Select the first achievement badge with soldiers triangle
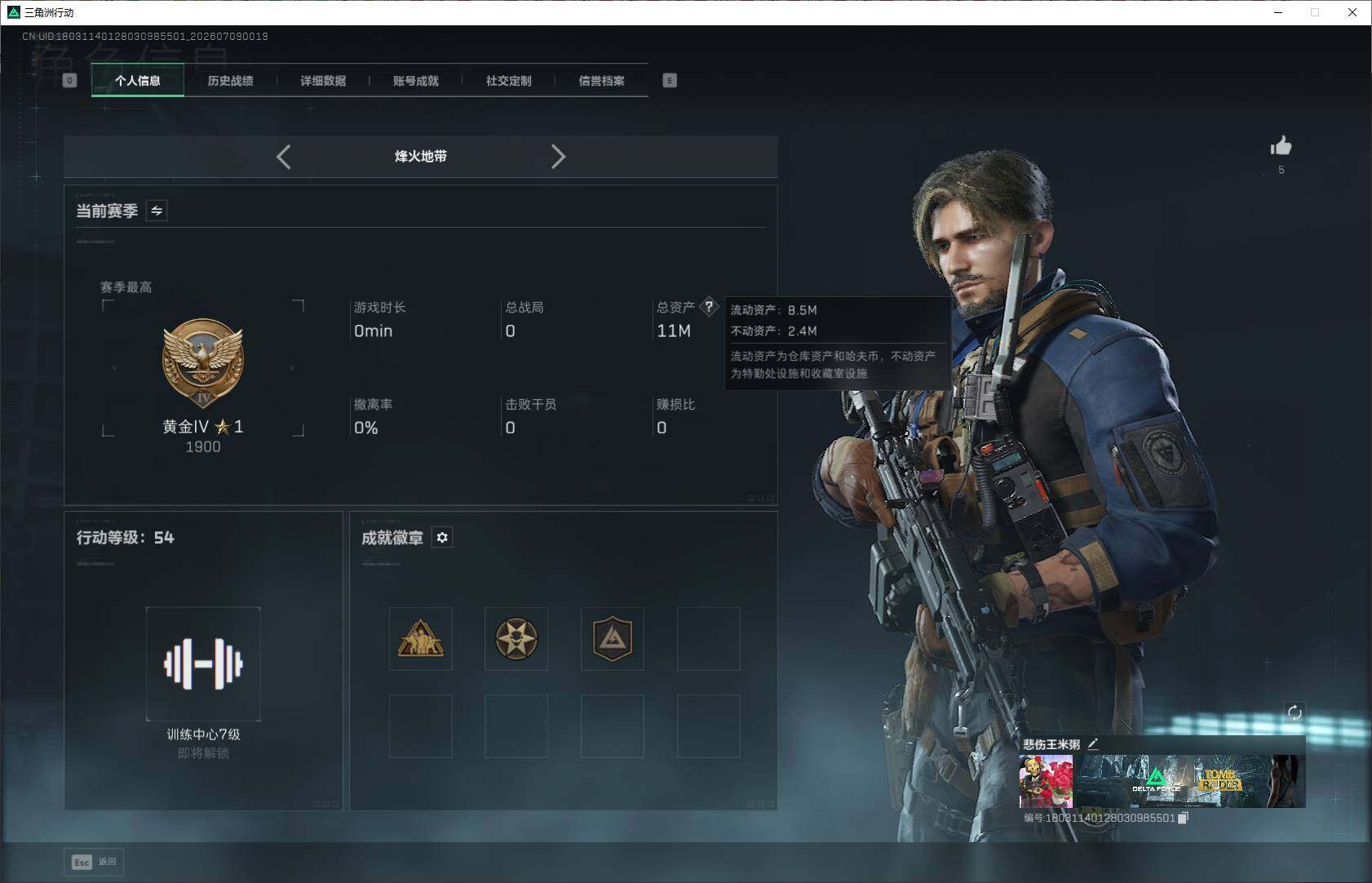This screenshot has width=1372, height=883. [421, 639]
